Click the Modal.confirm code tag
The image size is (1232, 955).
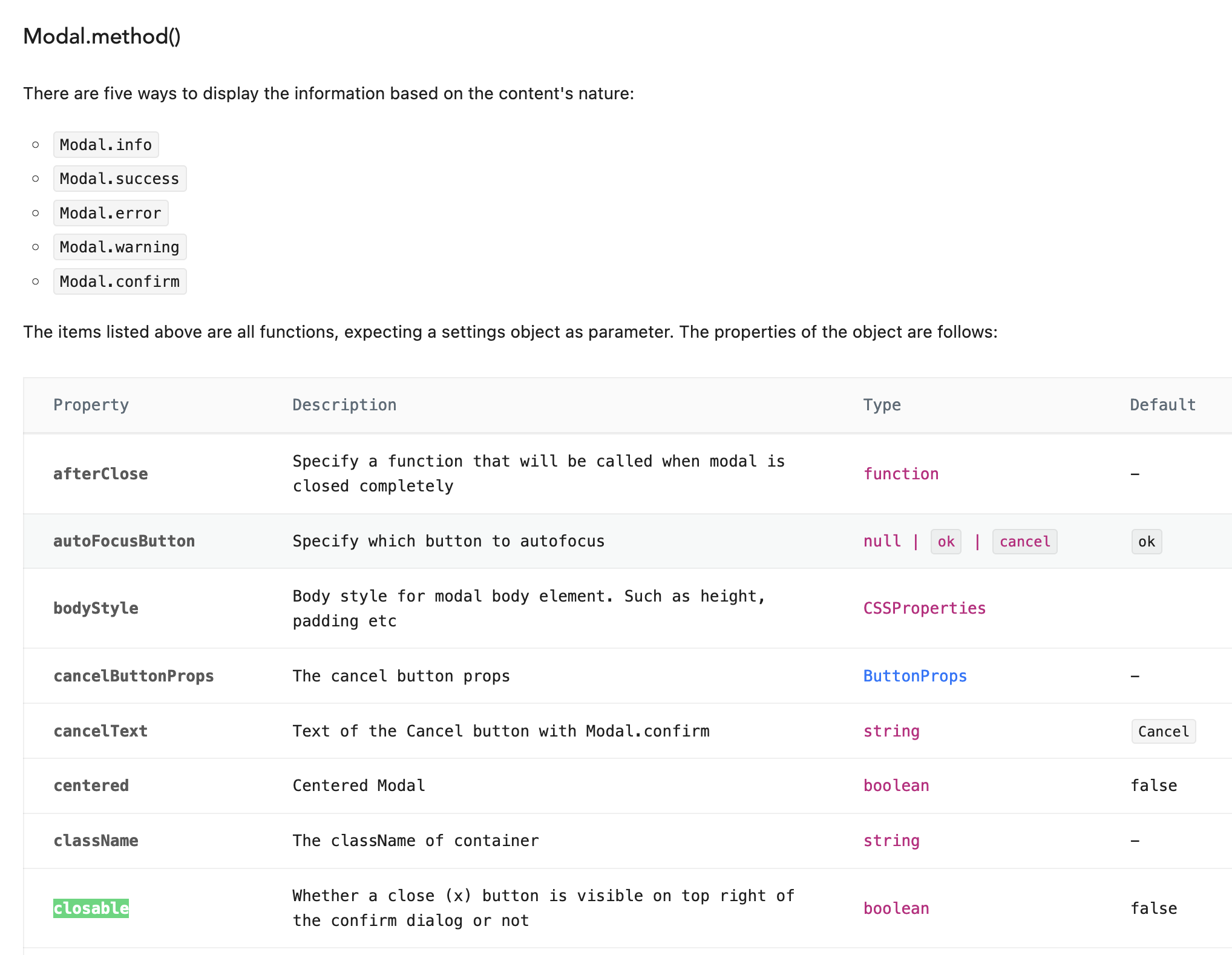click(x=120, y=281)
